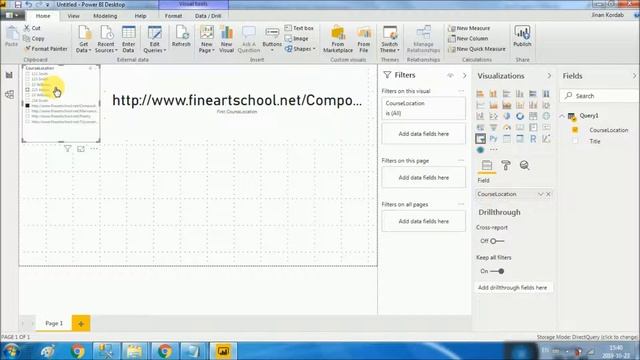The height and width of the screenshot is (360, 640).
Task: Open the CourseLocation field well dropdown
Action: click(540, 194)
